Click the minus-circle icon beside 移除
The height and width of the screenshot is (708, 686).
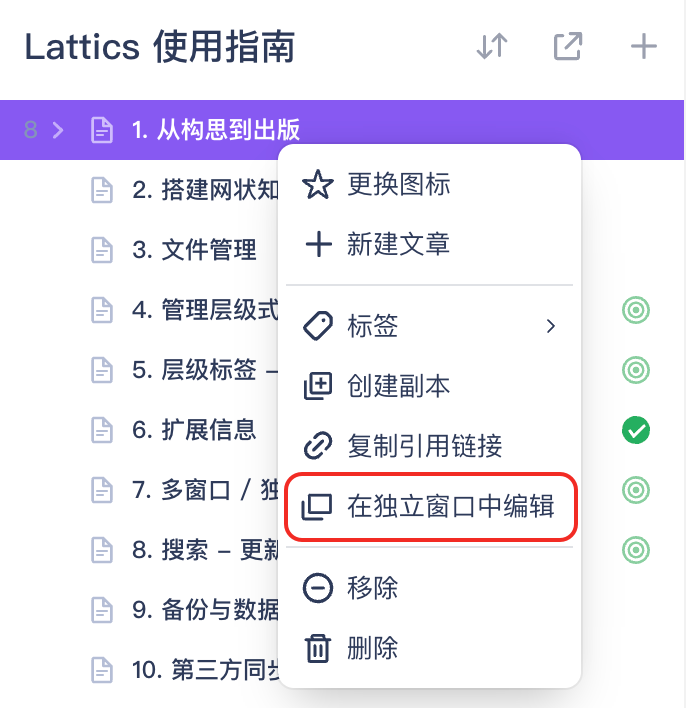(x=318, y=588)
